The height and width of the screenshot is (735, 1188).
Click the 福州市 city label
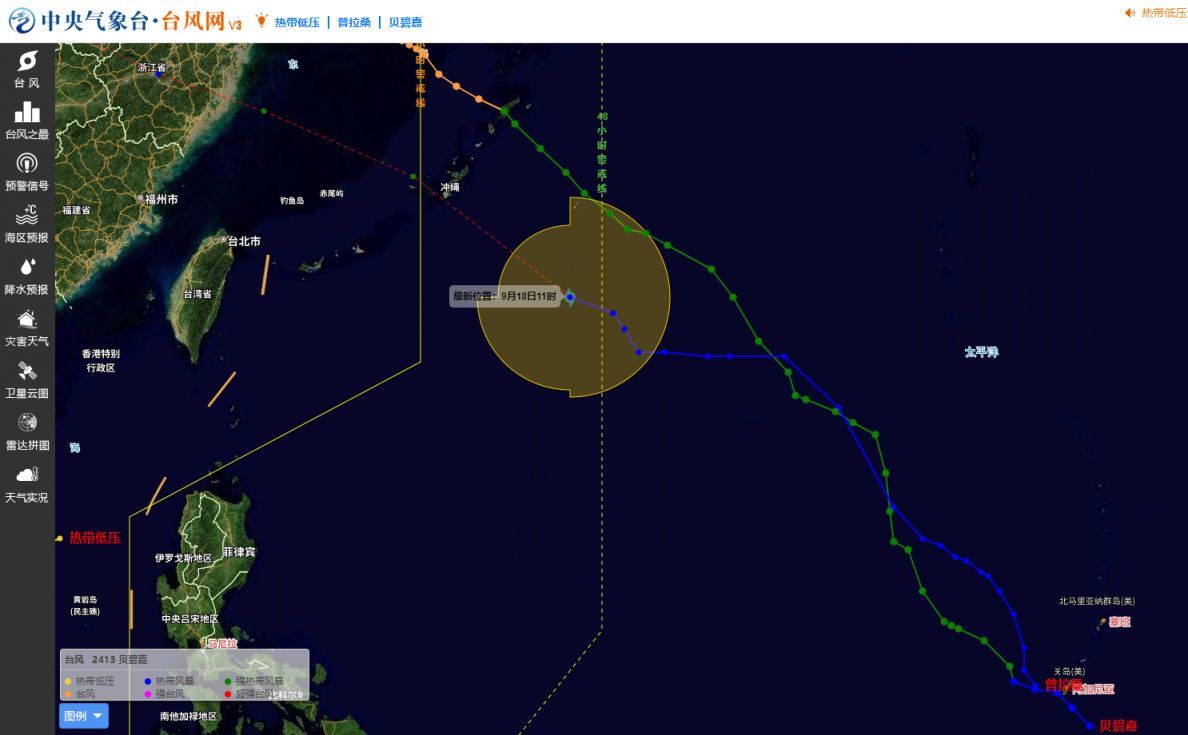point(161,199)
